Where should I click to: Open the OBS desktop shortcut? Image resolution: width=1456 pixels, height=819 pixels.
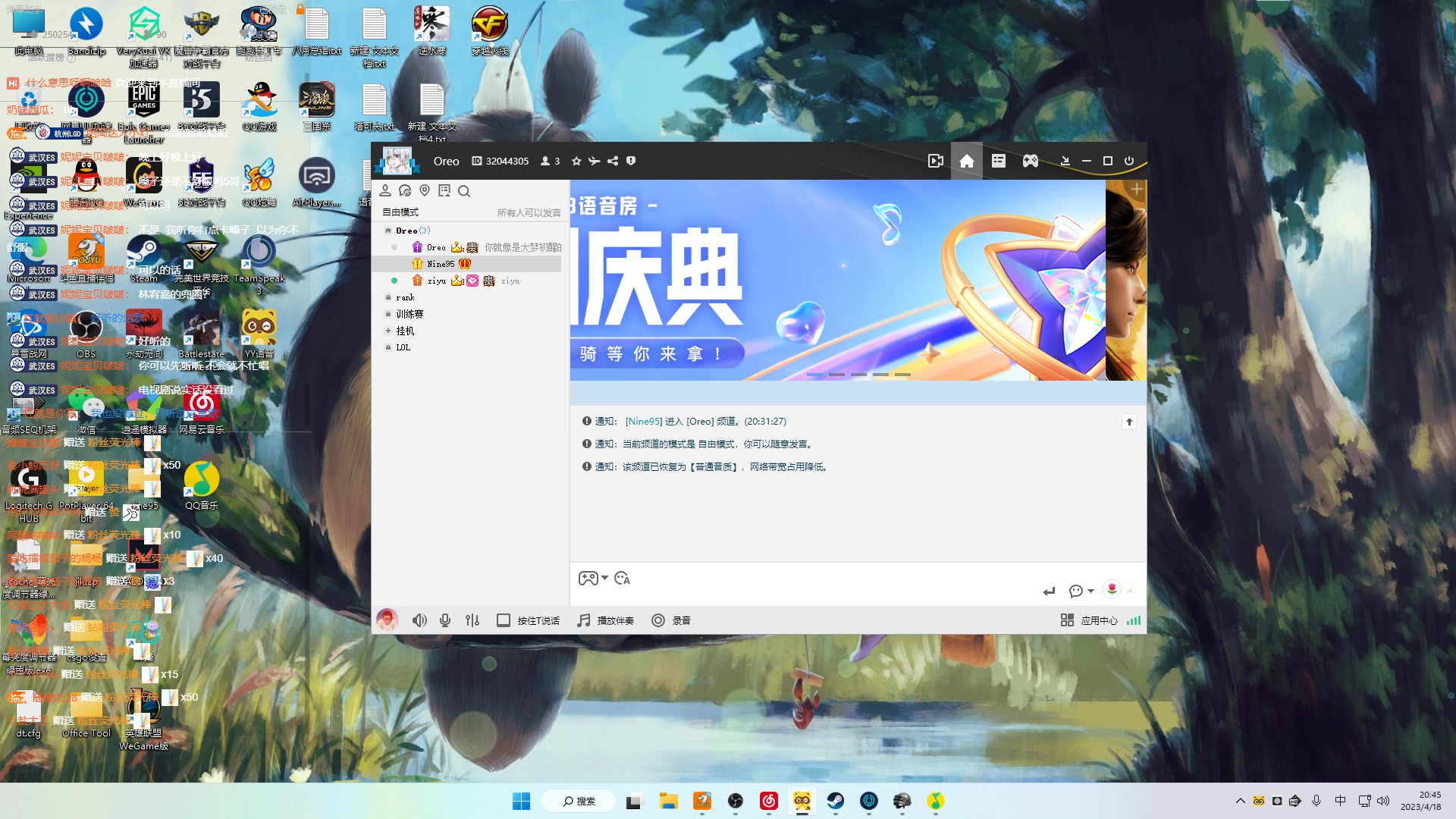(x=86, y=334)
